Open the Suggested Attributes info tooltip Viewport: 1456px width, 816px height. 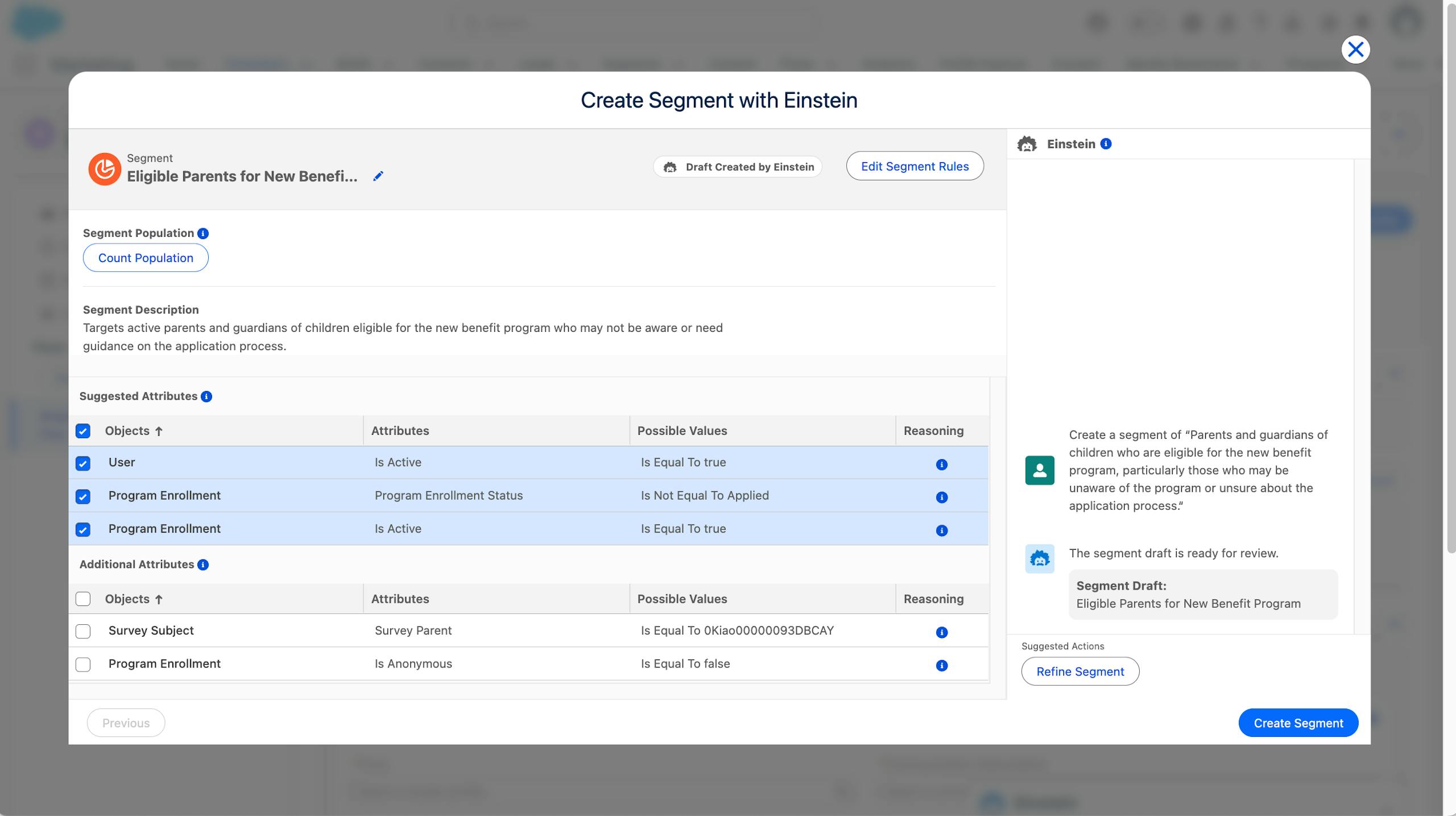[206, 397]
